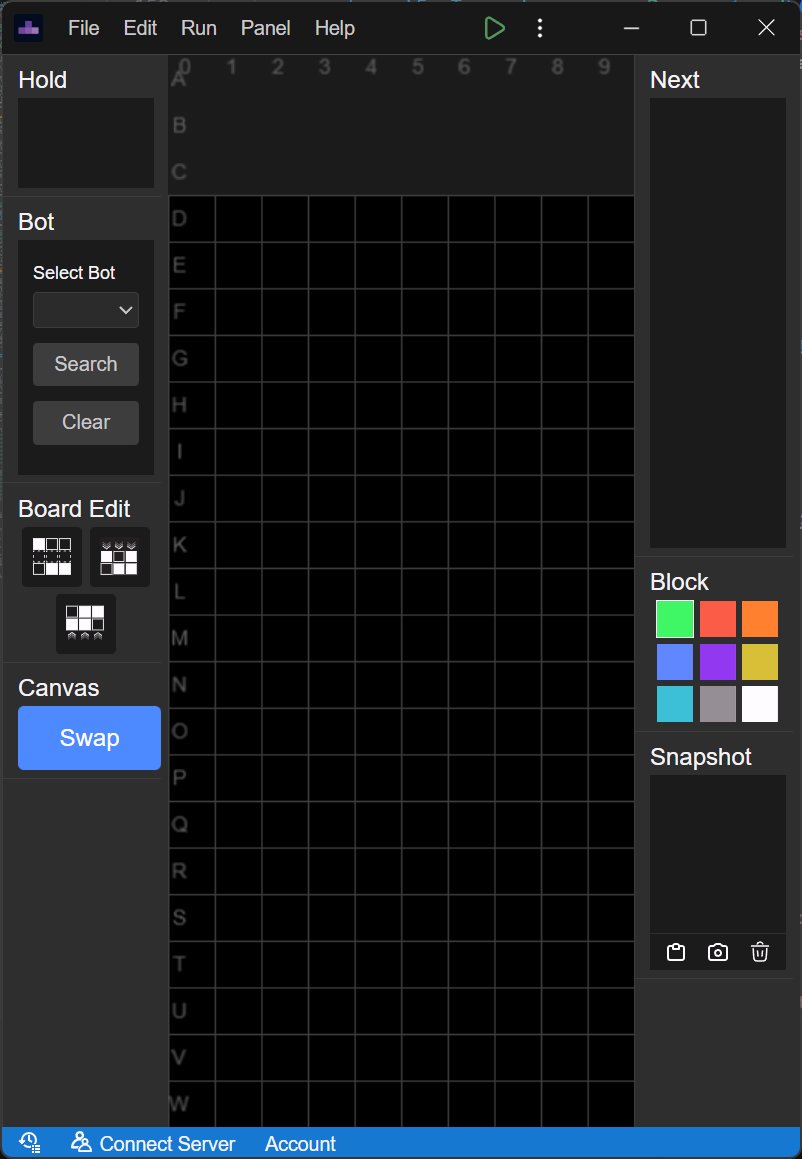Open the Select Bot dropdown
The width and height of the screenshot is (802, 1159).
[85, 310]
